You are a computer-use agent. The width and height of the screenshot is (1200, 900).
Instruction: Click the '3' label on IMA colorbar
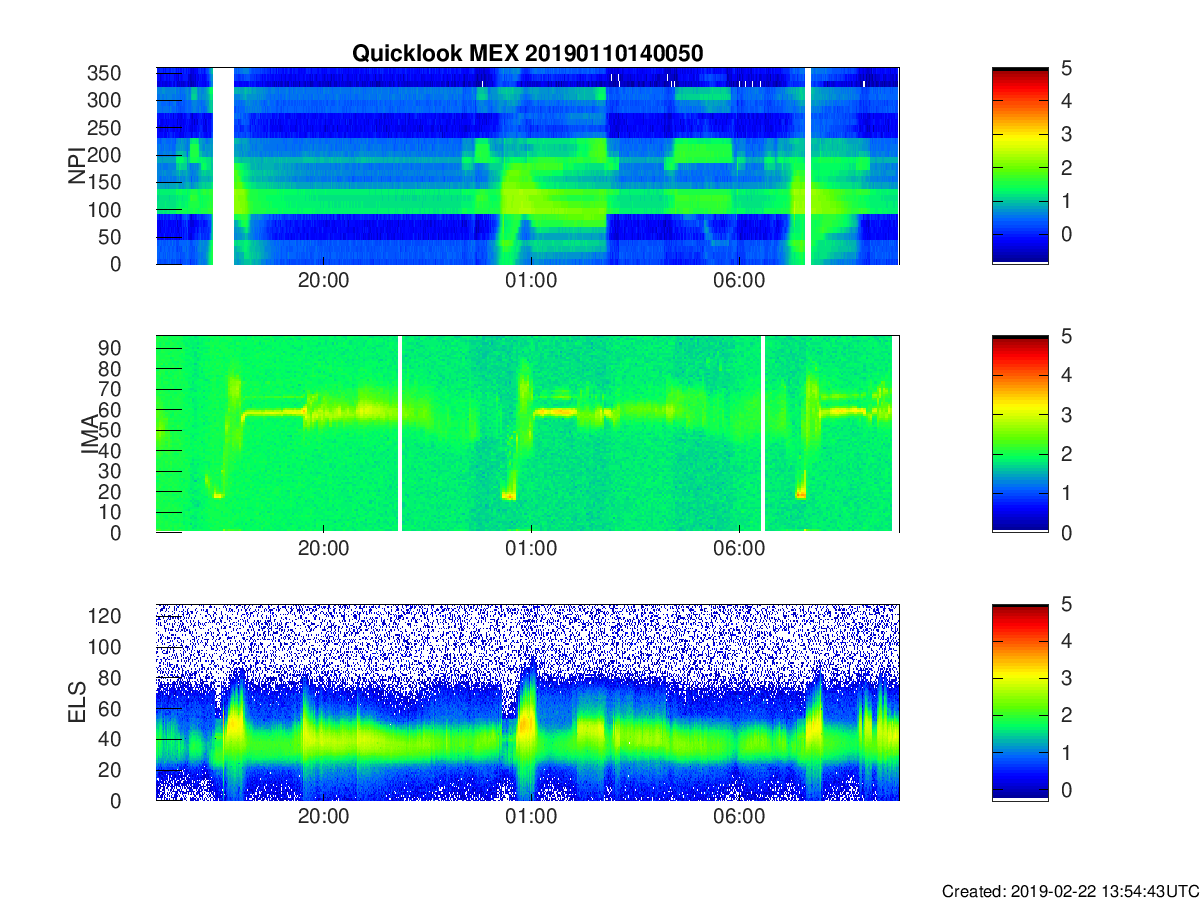tap(1066, 415)
